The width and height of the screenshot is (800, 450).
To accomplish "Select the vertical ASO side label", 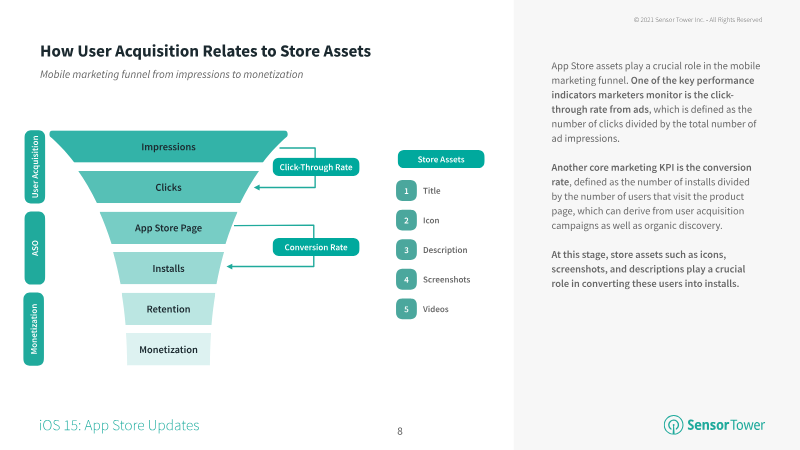I will pyautogui.click(x=34, y=246).
